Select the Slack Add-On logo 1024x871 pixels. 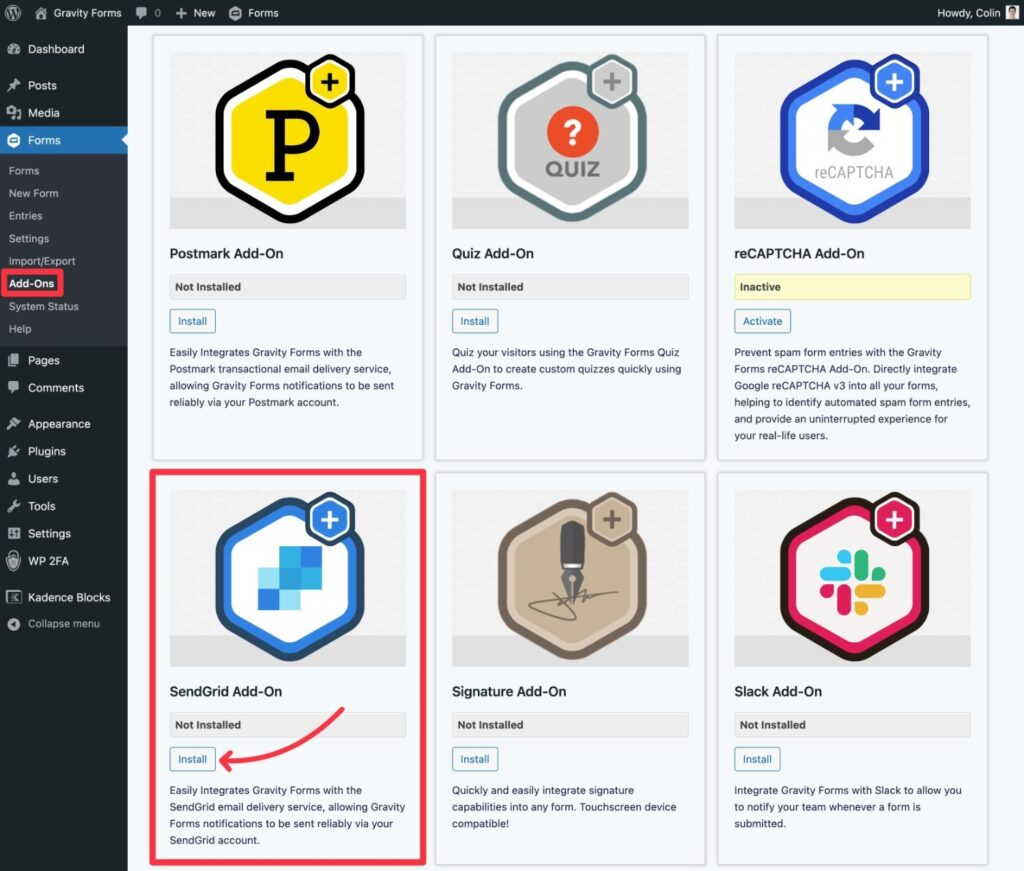pos(851,576)
